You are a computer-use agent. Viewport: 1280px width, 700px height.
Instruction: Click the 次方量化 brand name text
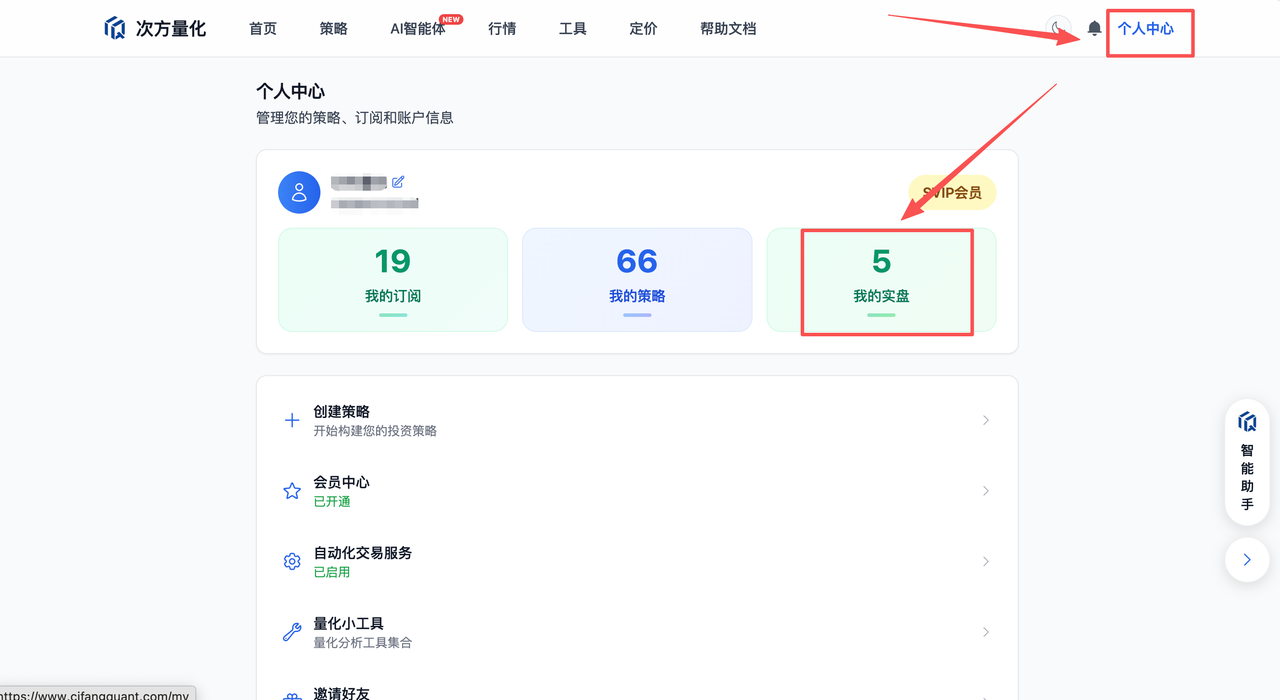171,29
